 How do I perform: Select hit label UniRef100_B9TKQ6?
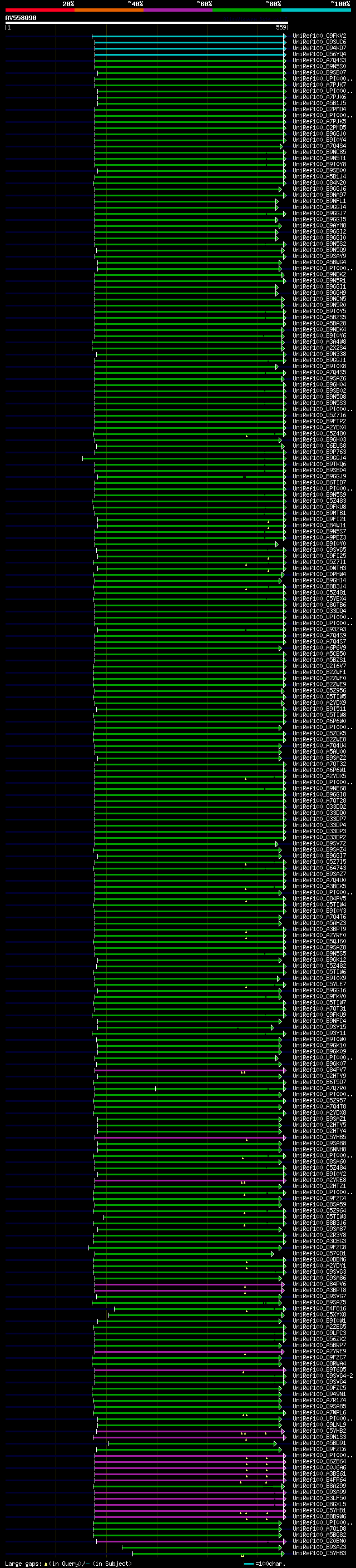tap(319, 464)
